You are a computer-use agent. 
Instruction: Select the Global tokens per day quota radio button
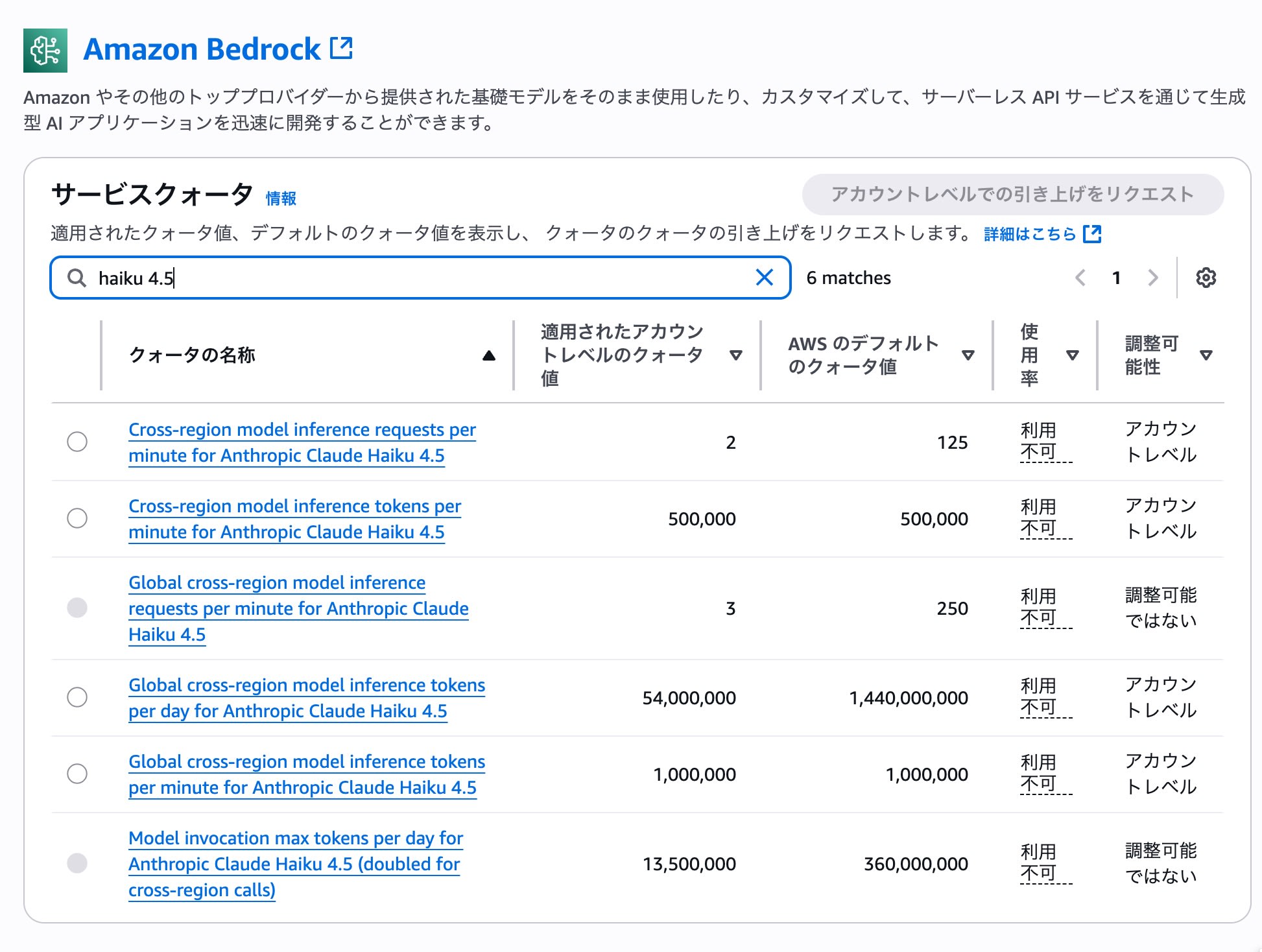click(x=78, y=698)
